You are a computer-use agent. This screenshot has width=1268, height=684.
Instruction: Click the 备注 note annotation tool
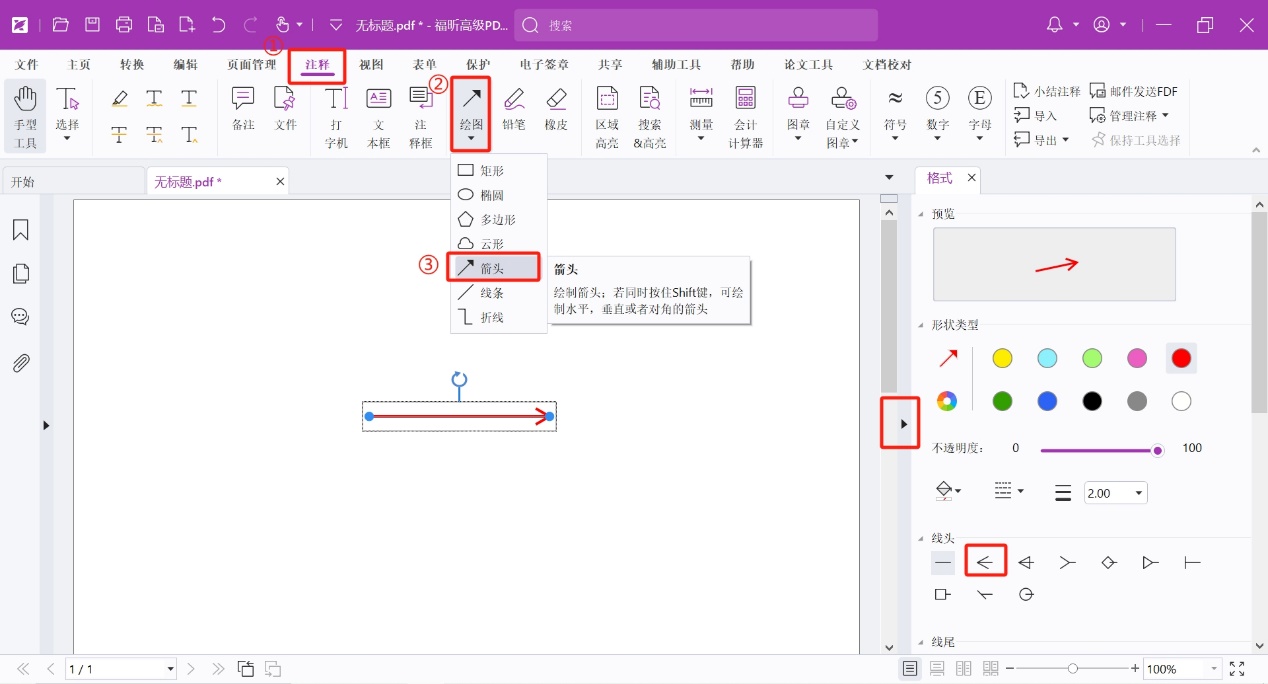pyautogui.click(x=243, y=108)
